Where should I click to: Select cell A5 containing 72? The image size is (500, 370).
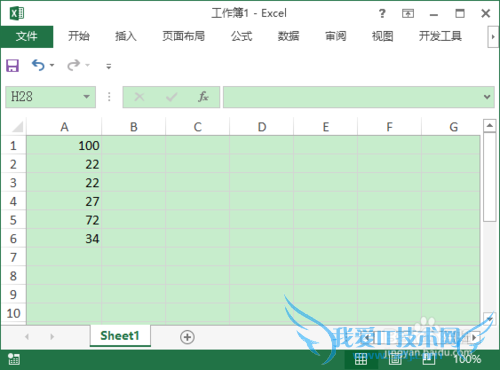pos(64,220)
